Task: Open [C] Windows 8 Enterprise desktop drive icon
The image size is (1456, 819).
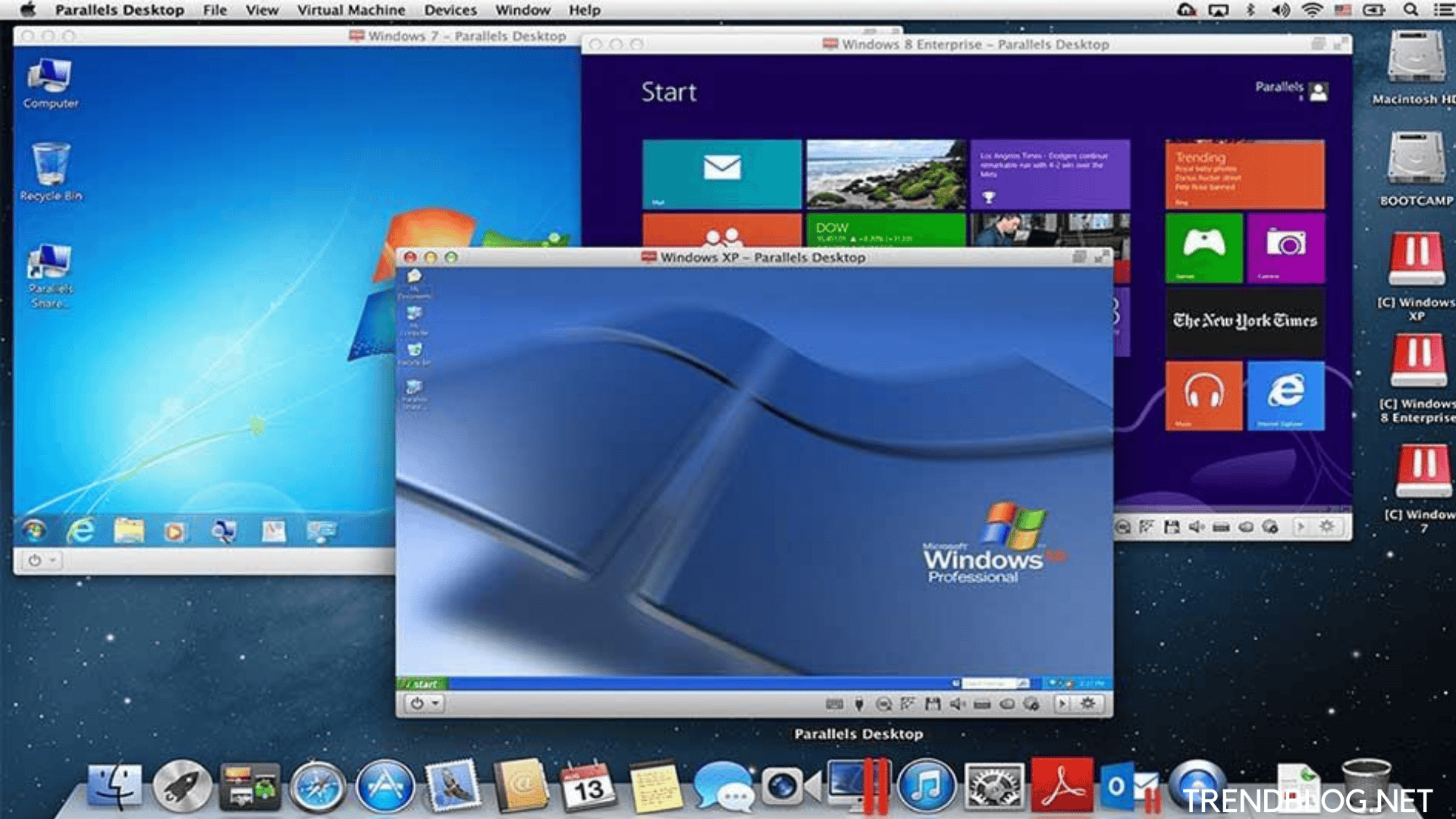Action: click(x=1418, y=379)
